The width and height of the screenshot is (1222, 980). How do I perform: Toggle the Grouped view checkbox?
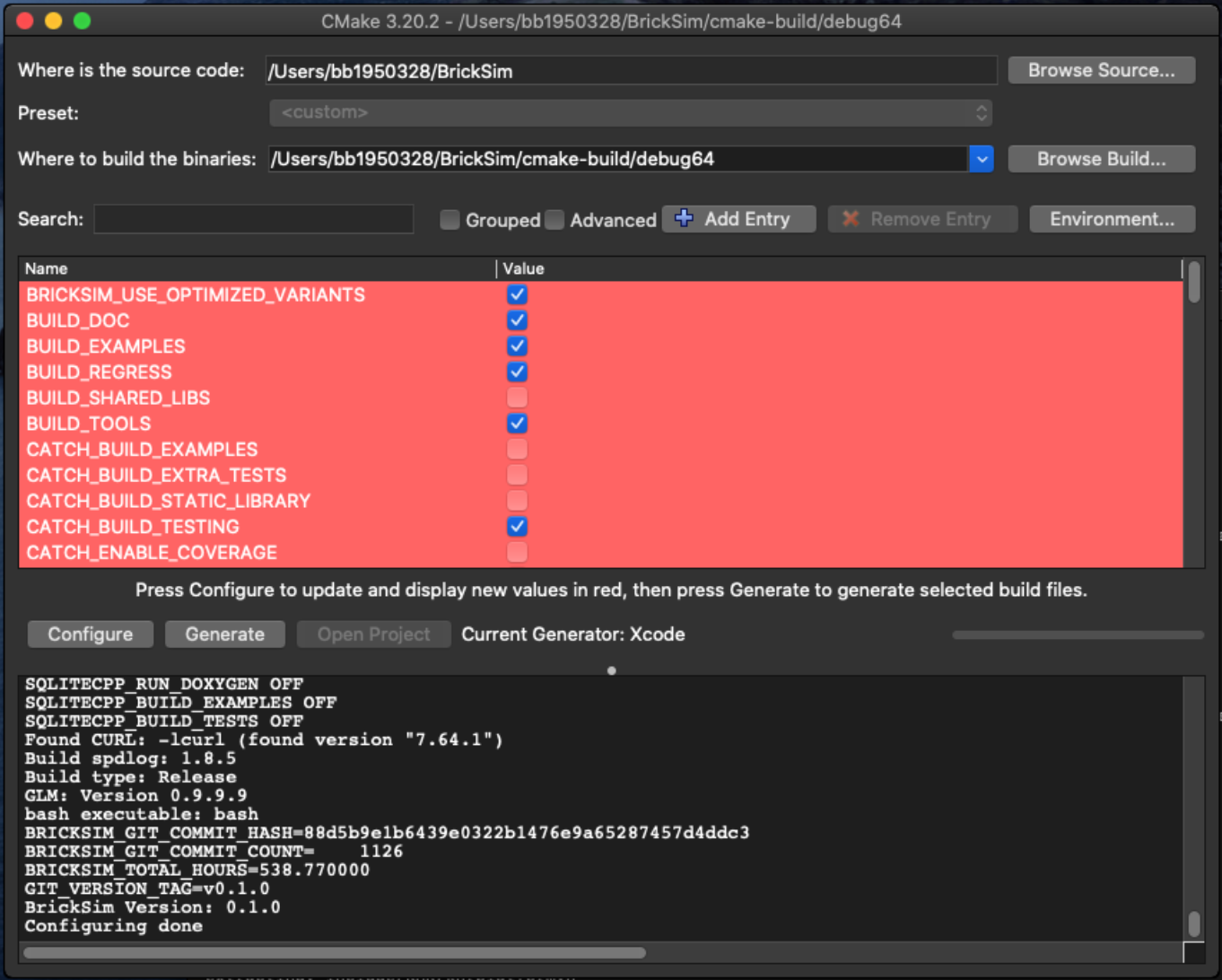pyautogui.click(x=450, y=220)
